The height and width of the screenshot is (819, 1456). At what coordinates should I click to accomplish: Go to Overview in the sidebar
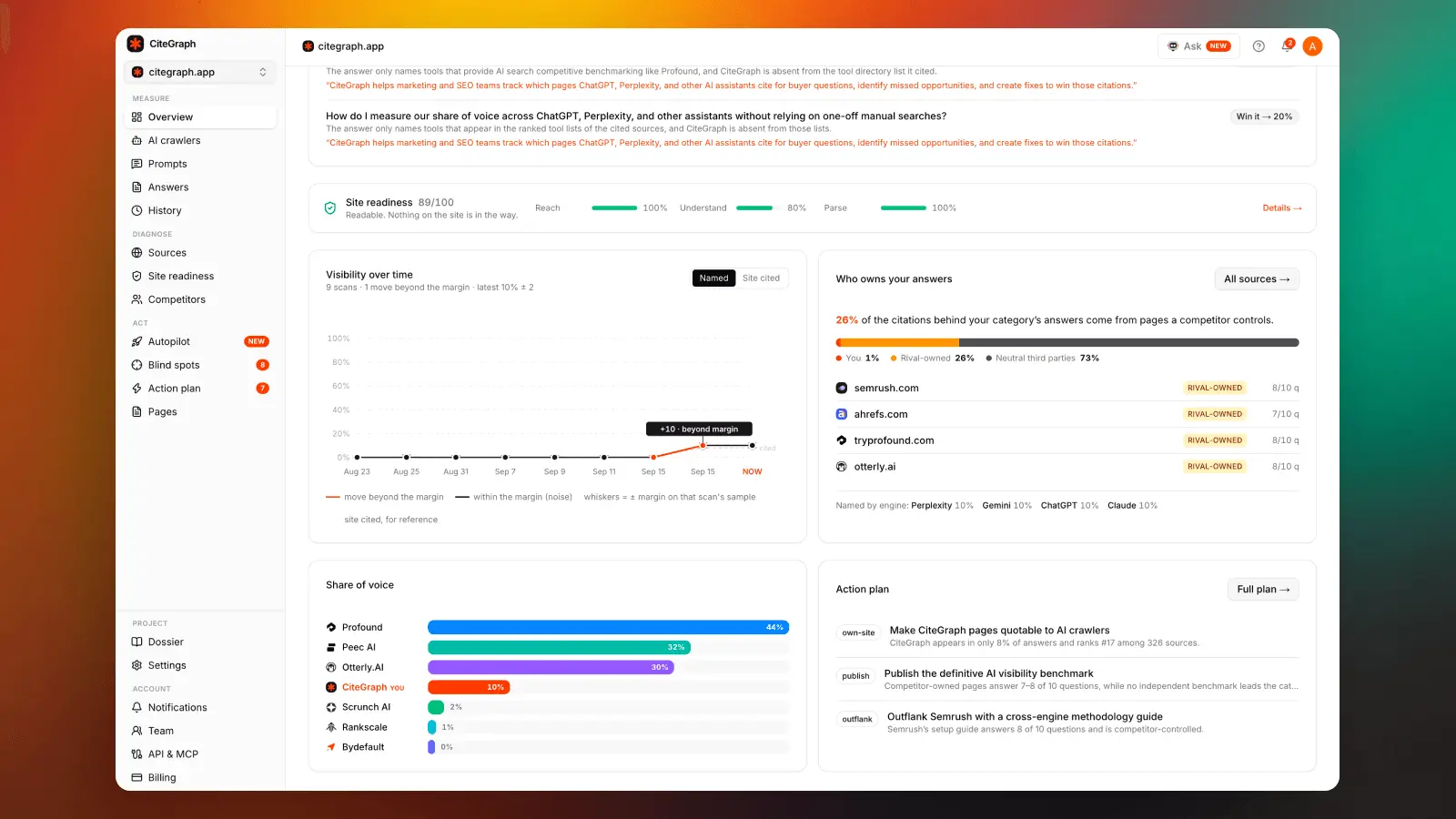coord(199,117)
